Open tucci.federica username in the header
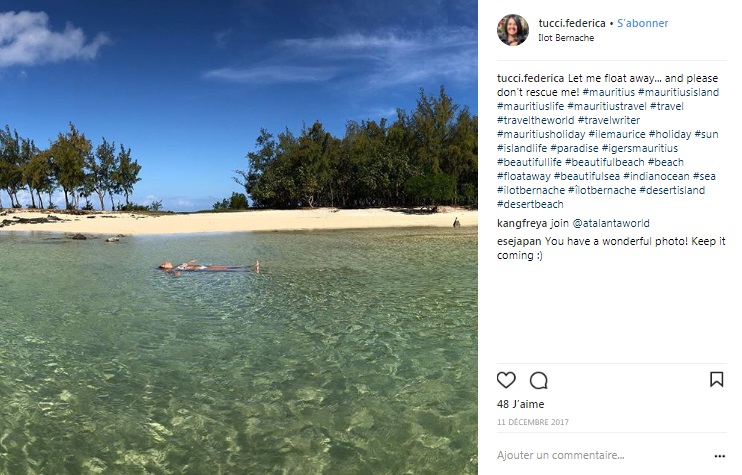This screenshot has width=742, height=475. click(571, 23)
